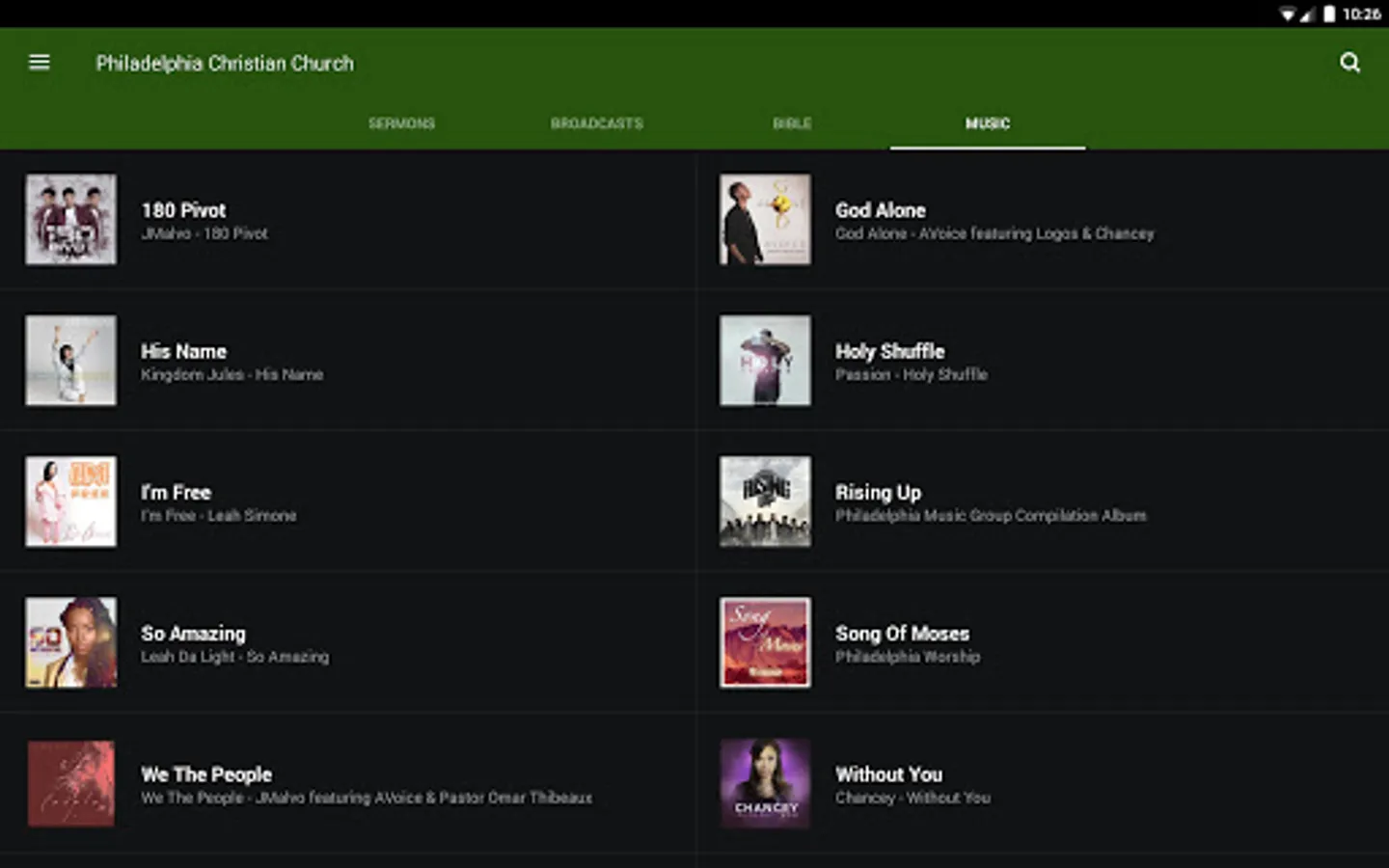Open the 180 Pivot album cover
1389x868 pixels.
(x=71, y=219)
